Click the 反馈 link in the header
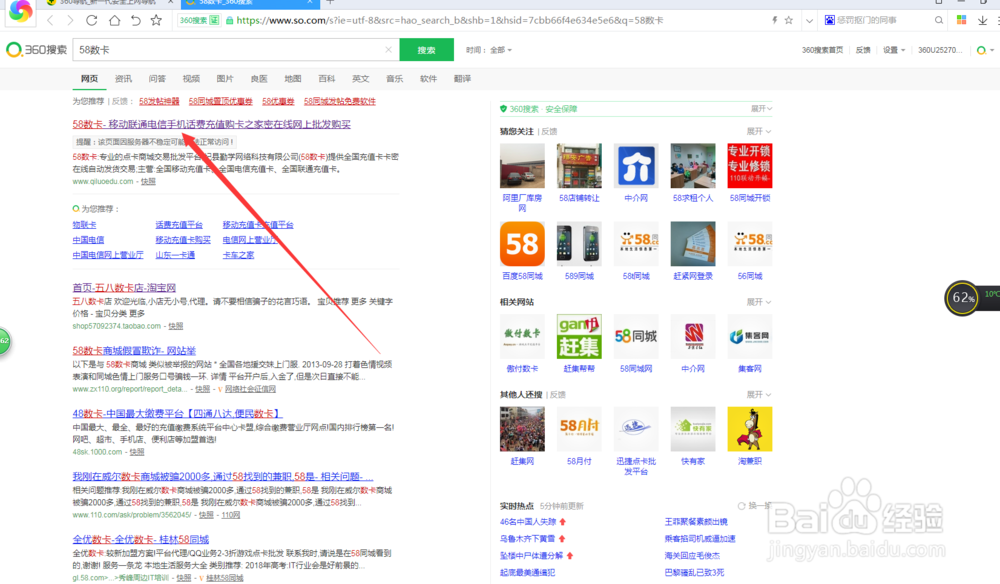Viewport: 1000px width, 584px height. (863, 50)
